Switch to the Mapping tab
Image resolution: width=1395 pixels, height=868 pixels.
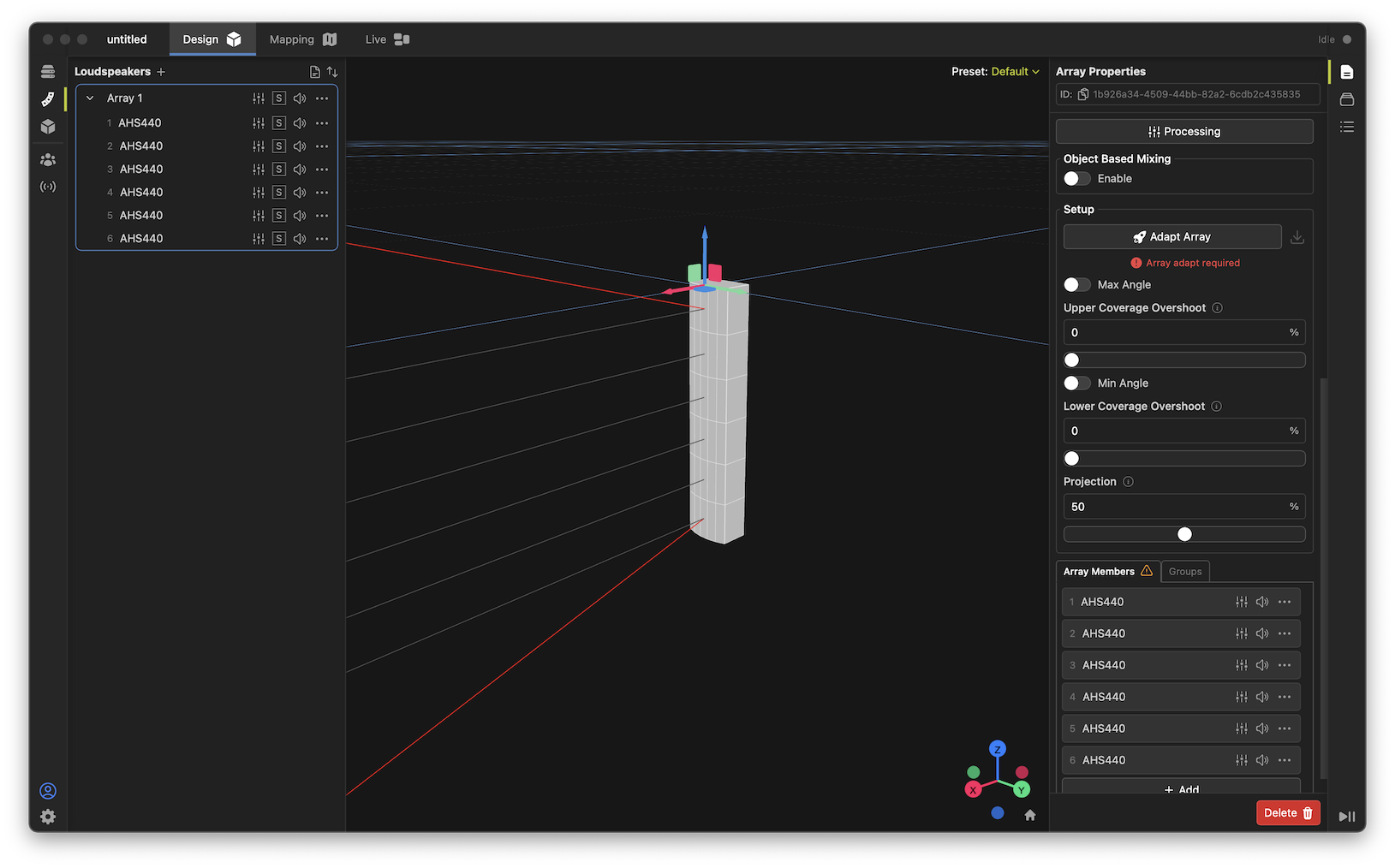[302, 39]
